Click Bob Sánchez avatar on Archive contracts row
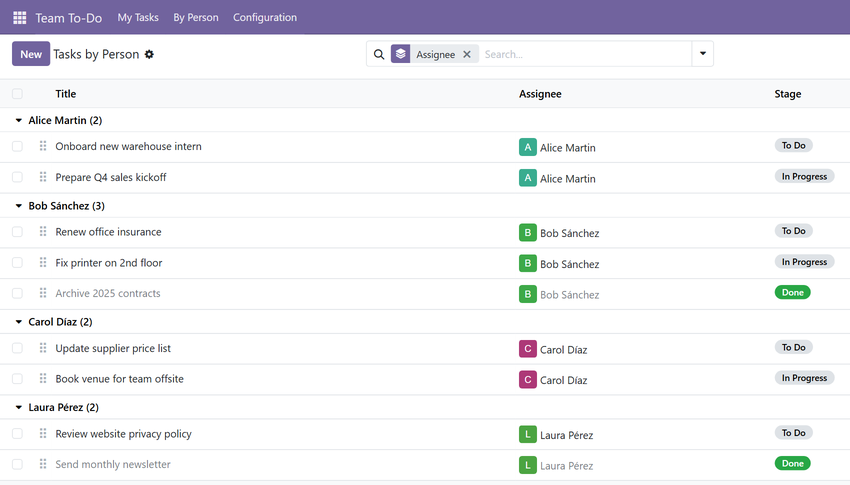Viewport: 850px width, 485px height. [527, 294]
